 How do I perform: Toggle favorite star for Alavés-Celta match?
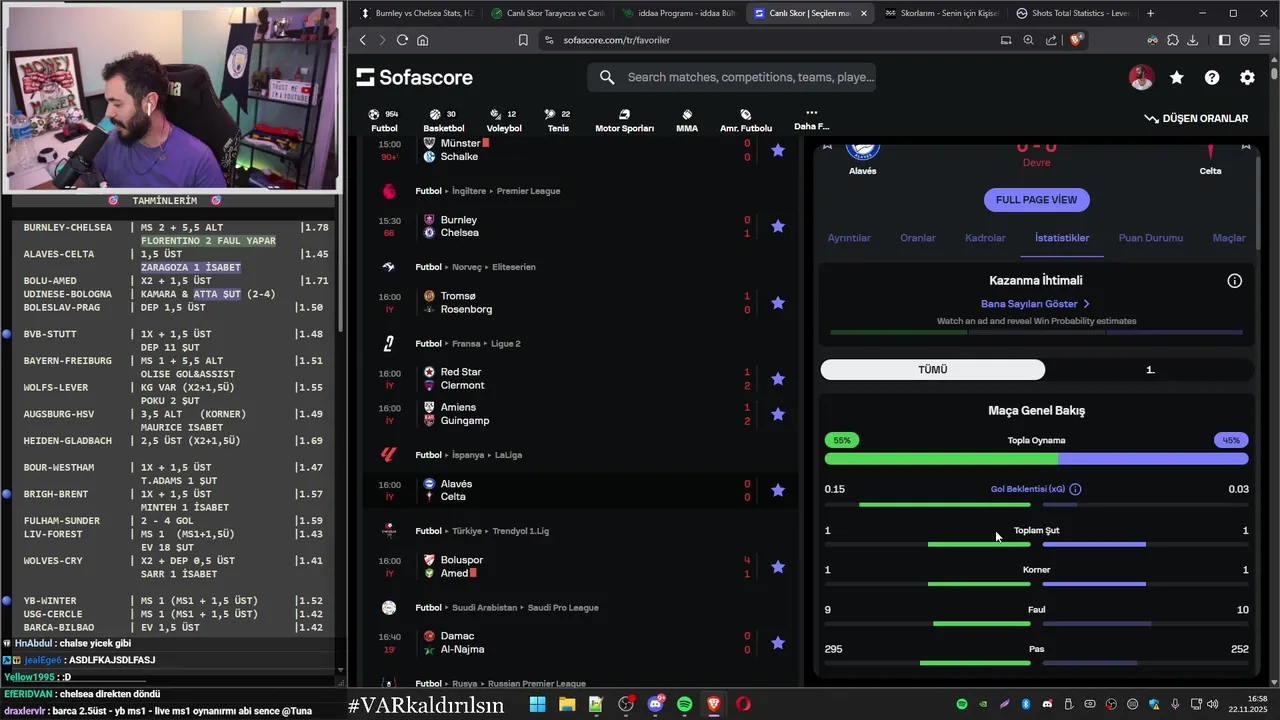tap(778, 490)
